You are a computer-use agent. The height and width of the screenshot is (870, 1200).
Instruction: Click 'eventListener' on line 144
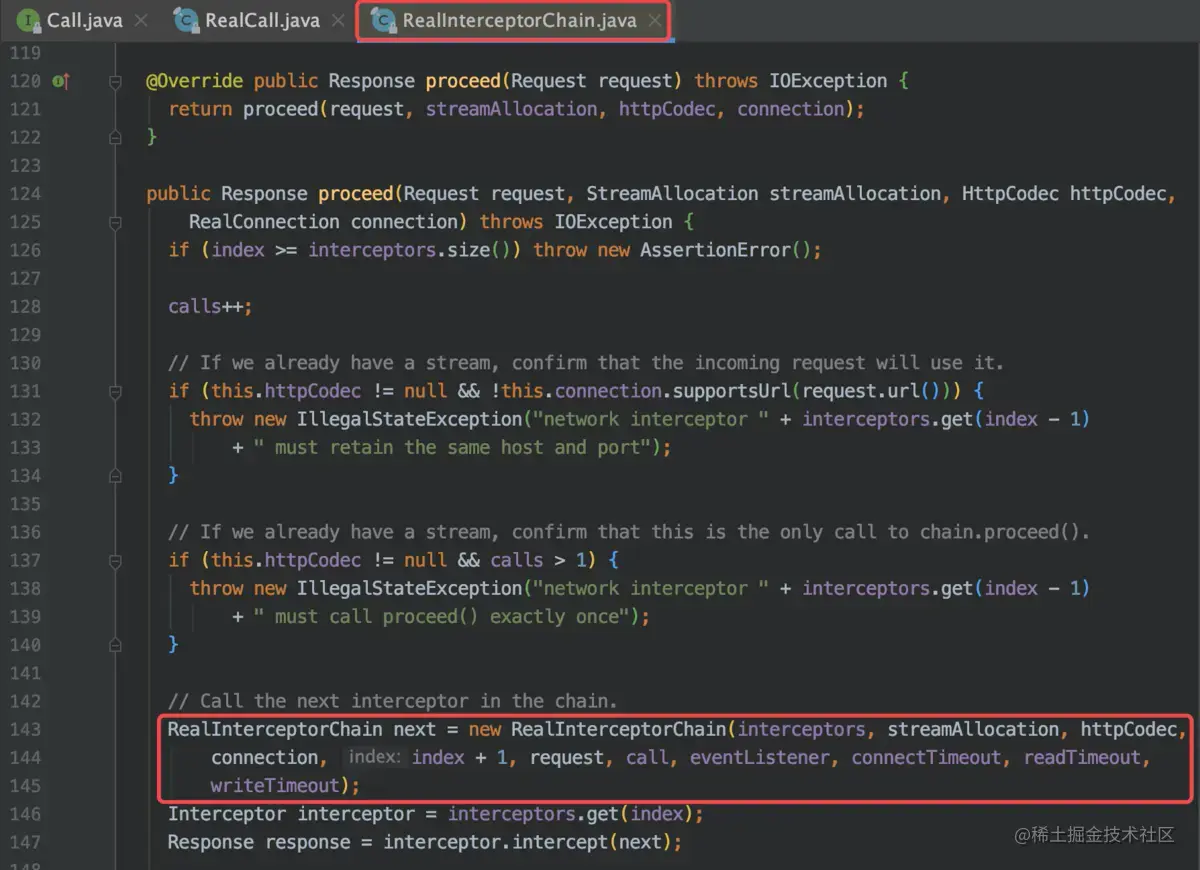759,757
